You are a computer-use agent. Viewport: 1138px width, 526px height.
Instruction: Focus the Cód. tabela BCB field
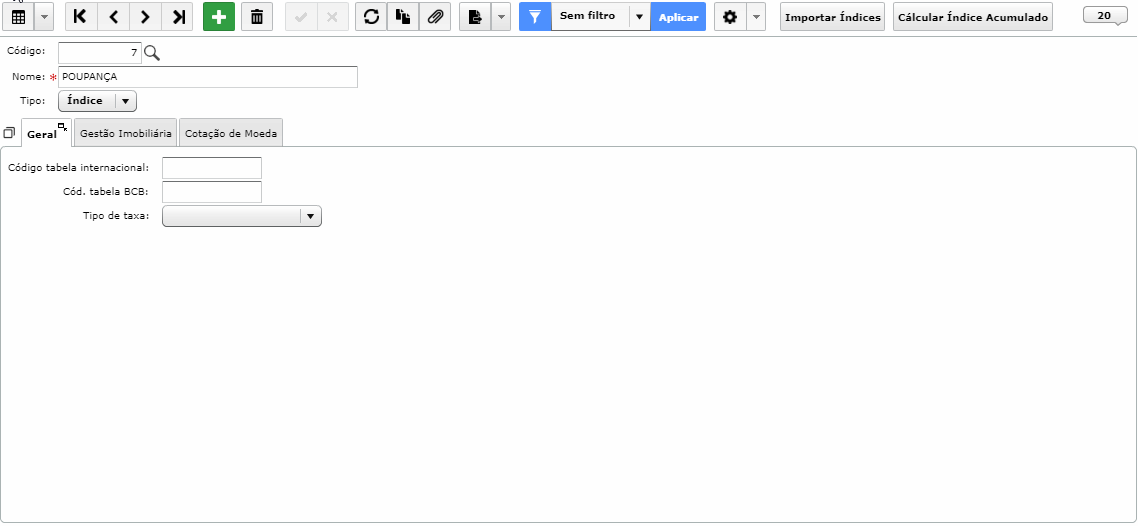point(212,192)
